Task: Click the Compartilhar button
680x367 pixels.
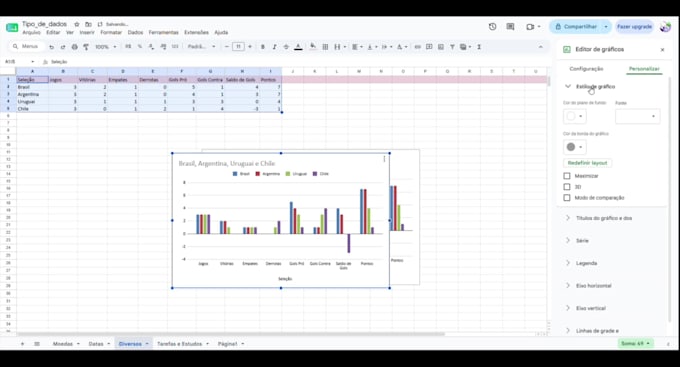Action: pyautogui.click(x=576, y=26)
